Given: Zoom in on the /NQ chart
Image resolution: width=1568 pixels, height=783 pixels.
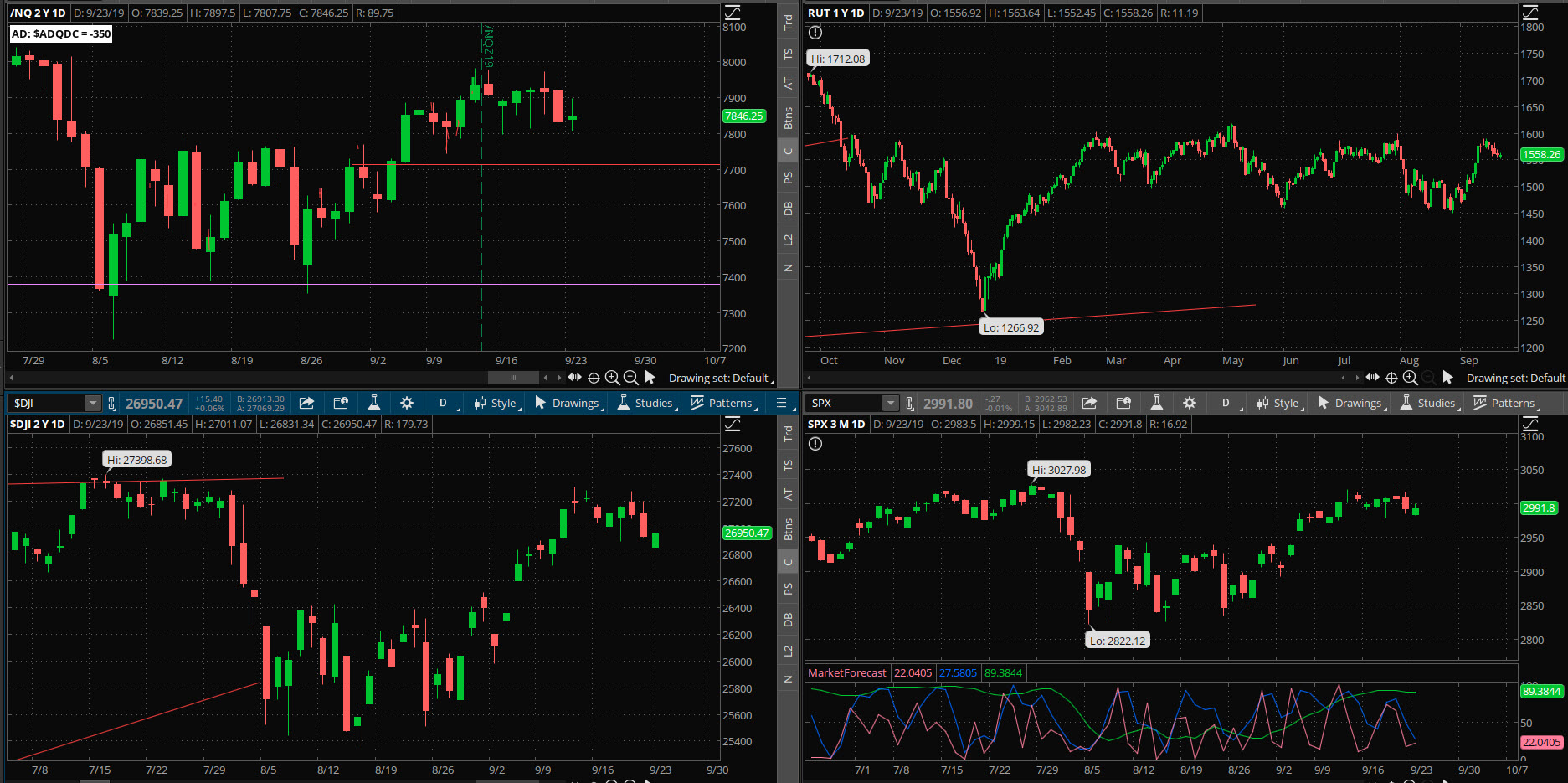Looking at the screenshot, I should coord(612,378).
